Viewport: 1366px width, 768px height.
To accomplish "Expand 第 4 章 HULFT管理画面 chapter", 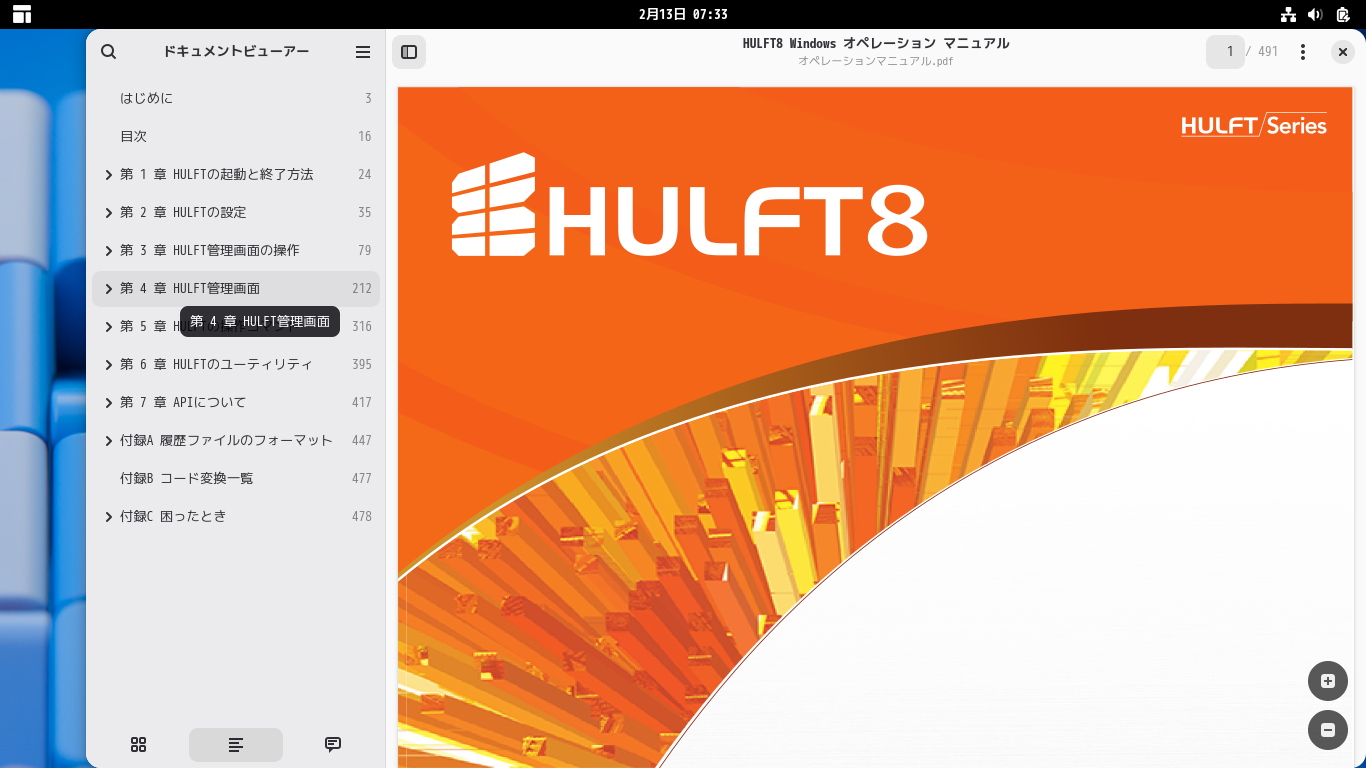I will point(108,289).
